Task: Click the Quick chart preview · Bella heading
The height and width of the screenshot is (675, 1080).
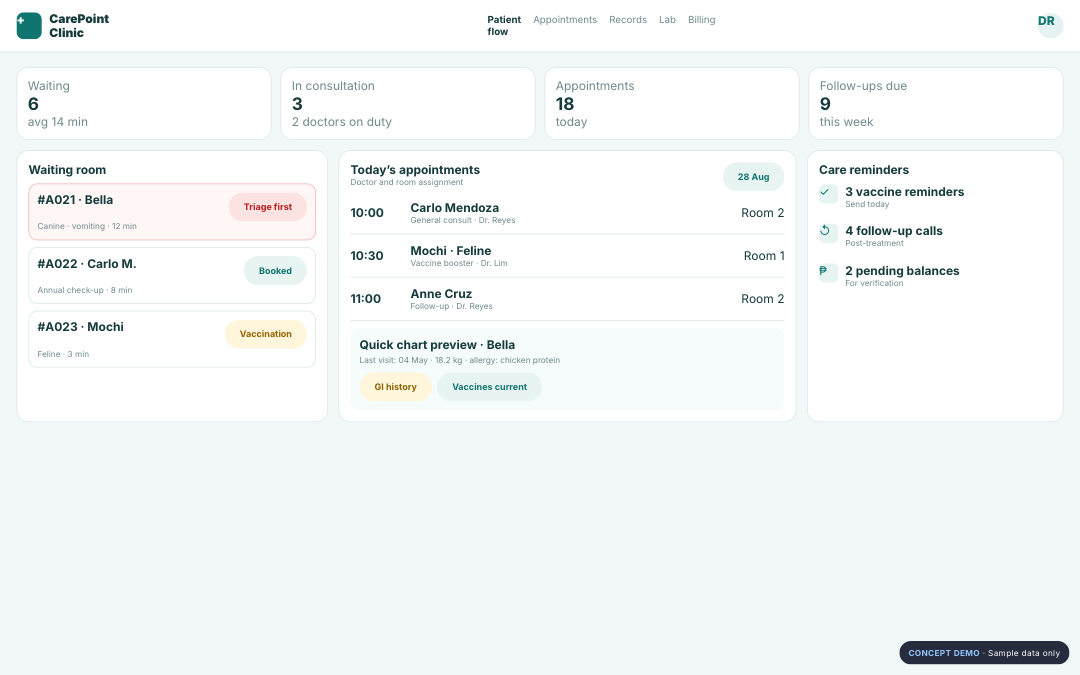Action: pos(437,345)
